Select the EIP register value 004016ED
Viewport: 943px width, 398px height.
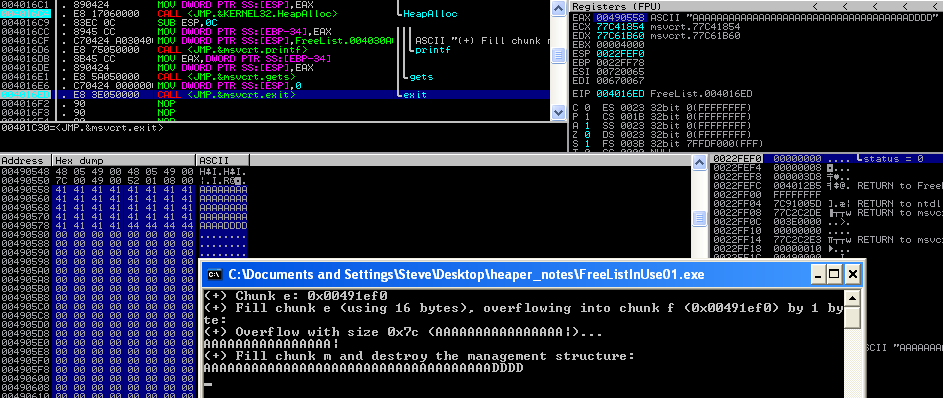tap(620, 94)
